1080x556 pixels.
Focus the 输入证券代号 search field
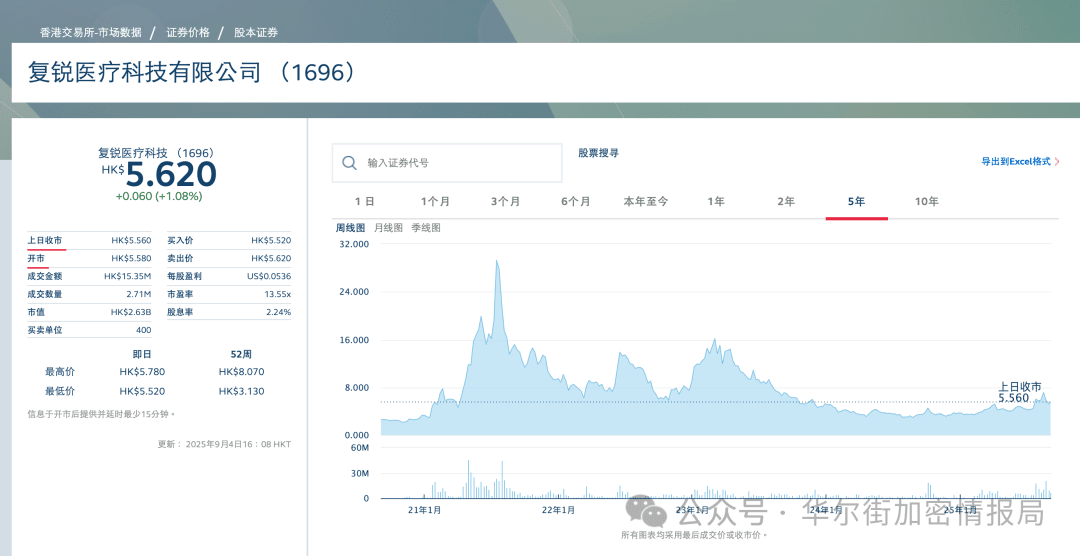(447, 163)
